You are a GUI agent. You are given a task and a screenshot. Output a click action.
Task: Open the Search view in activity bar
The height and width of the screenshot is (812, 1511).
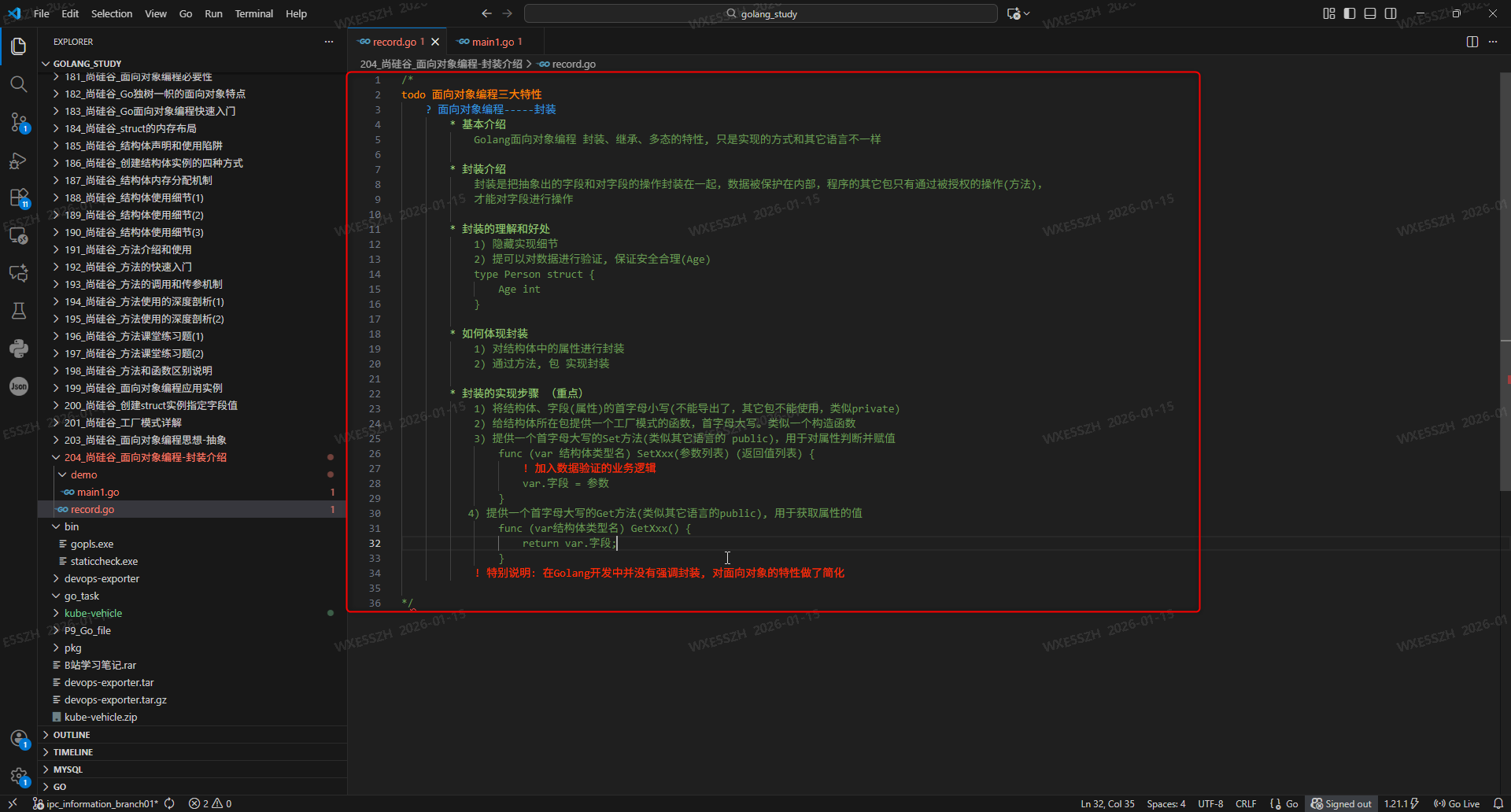19,84
